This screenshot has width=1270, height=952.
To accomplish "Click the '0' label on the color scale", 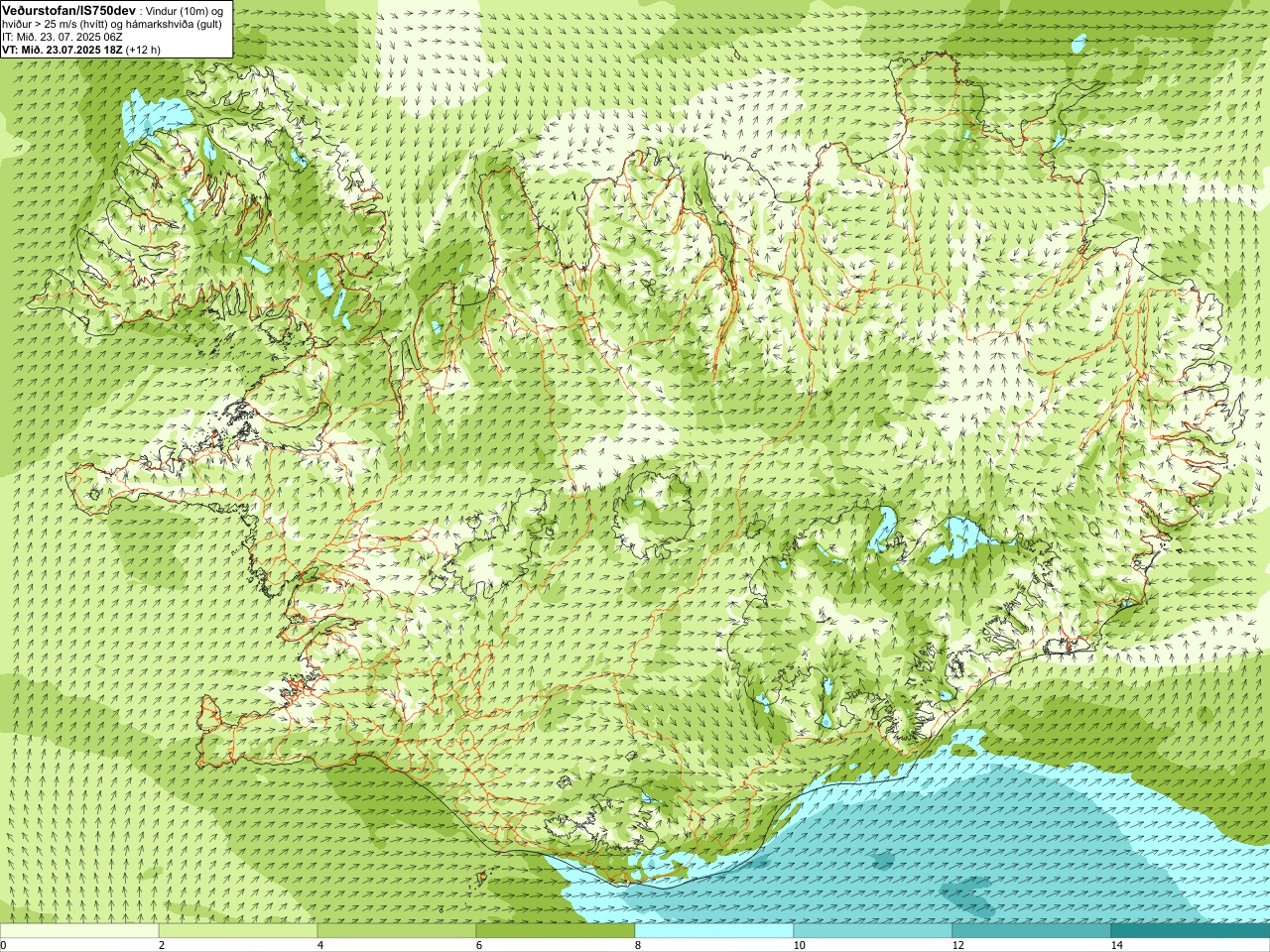I will coord(4,945).
